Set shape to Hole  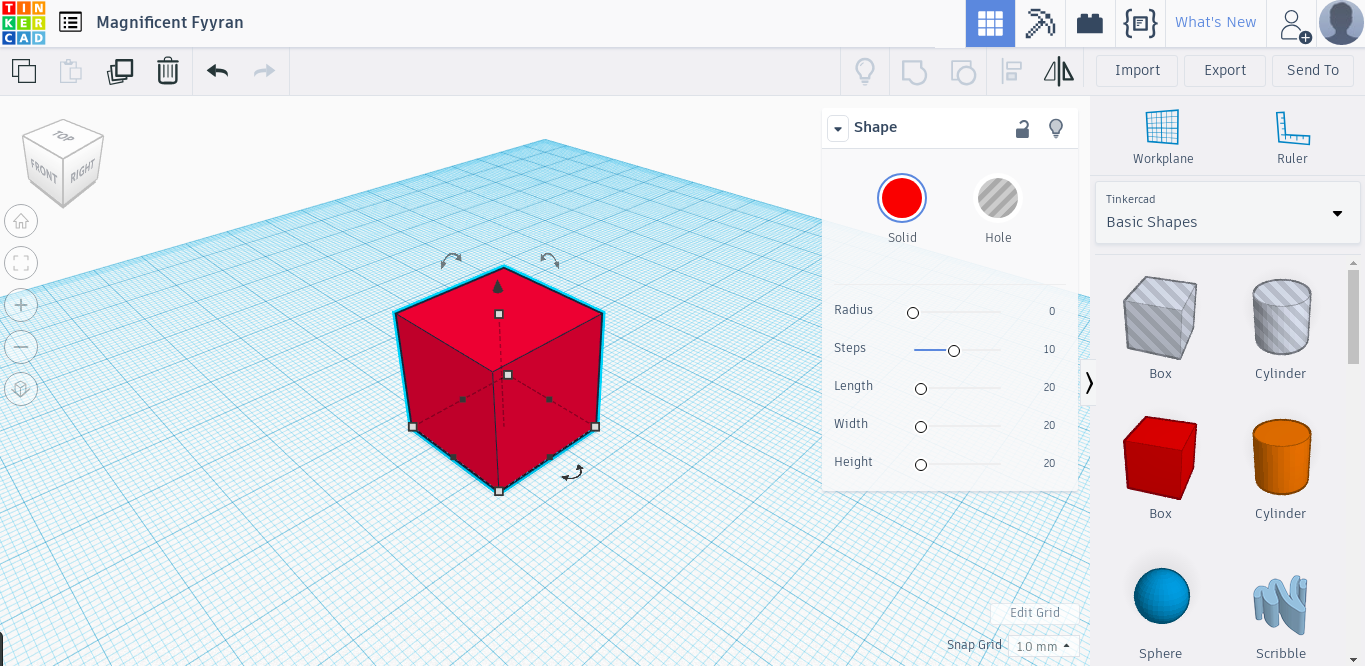click(997, 198)
